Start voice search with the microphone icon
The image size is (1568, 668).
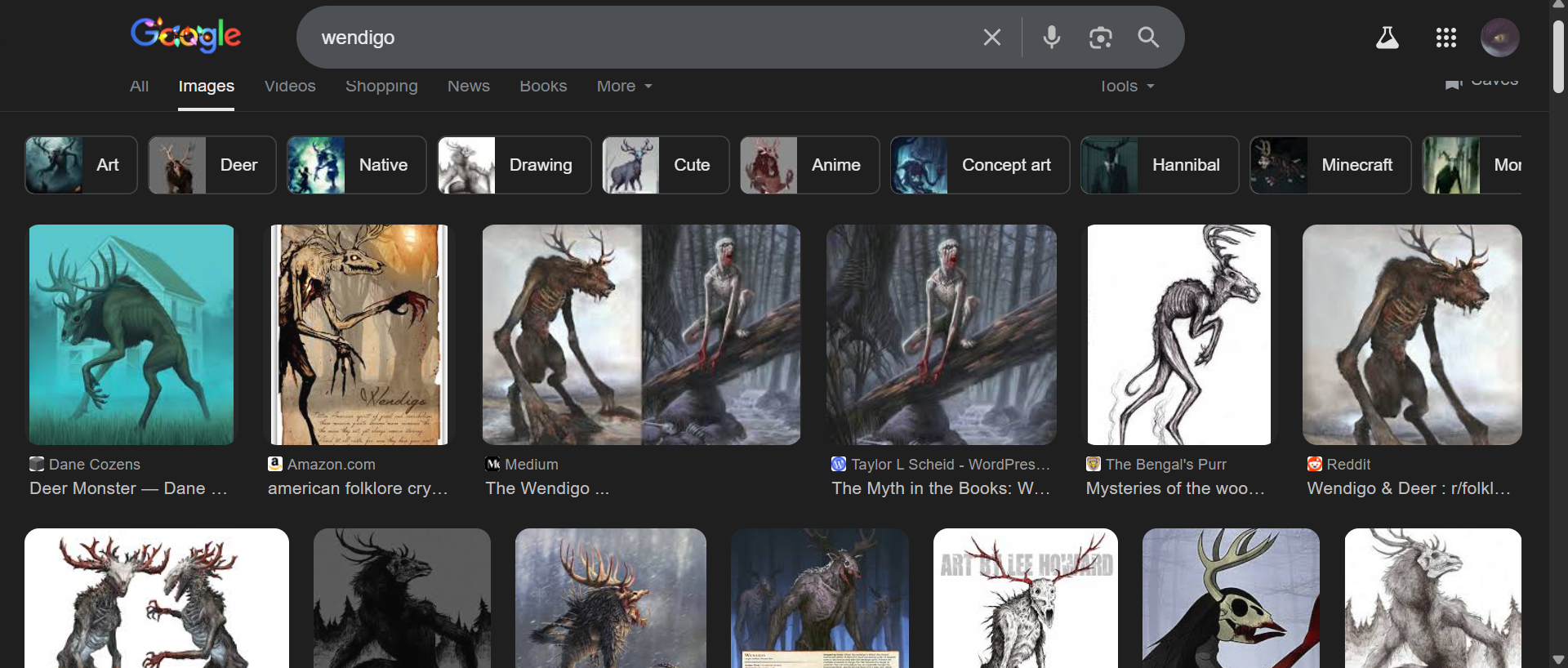point(1052,38)
